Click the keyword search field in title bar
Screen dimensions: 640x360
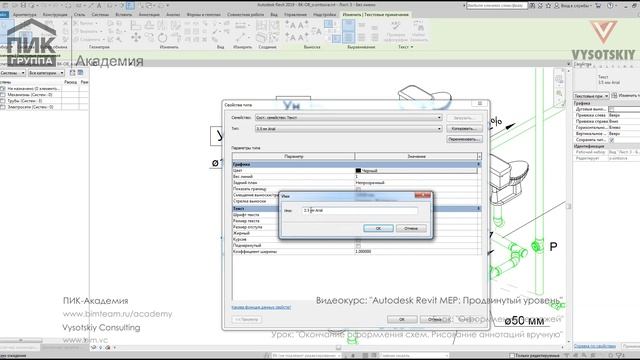point(497,5)
